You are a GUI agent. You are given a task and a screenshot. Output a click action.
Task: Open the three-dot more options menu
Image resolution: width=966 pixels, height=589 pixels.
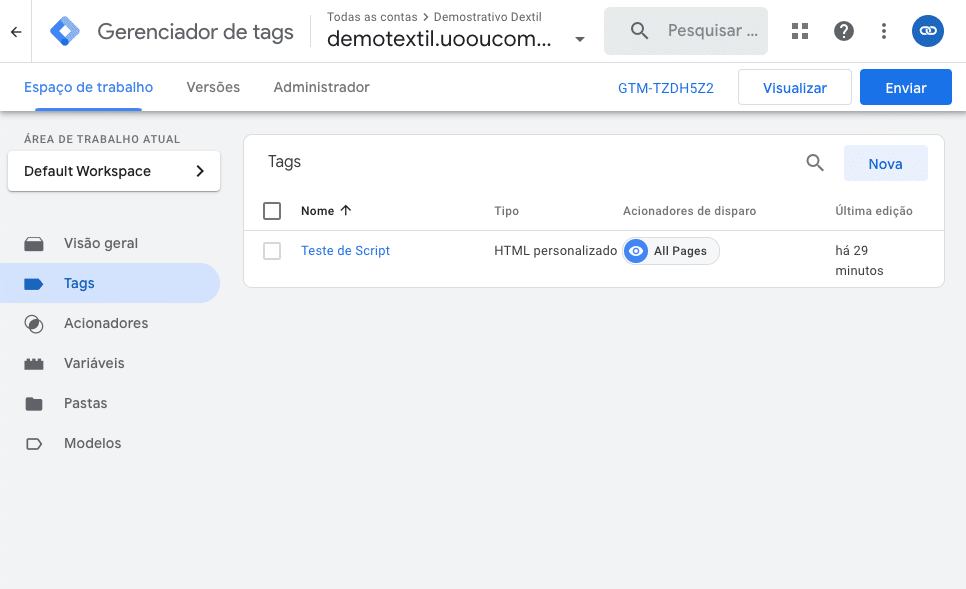tap(883, 31)
